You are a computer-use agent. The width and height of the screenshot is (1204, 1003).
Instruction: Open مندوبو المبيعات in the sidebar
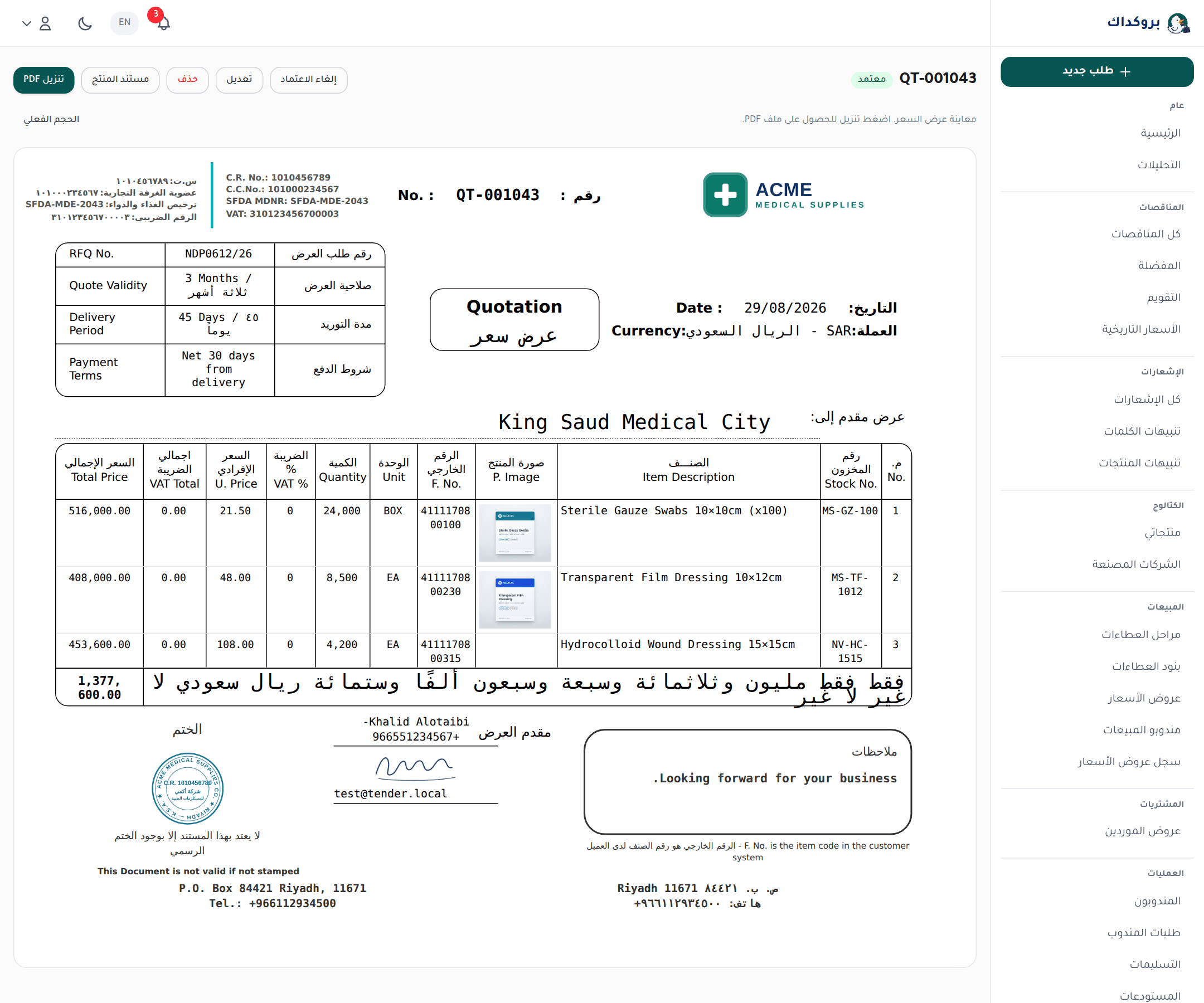click(1142, 729)
